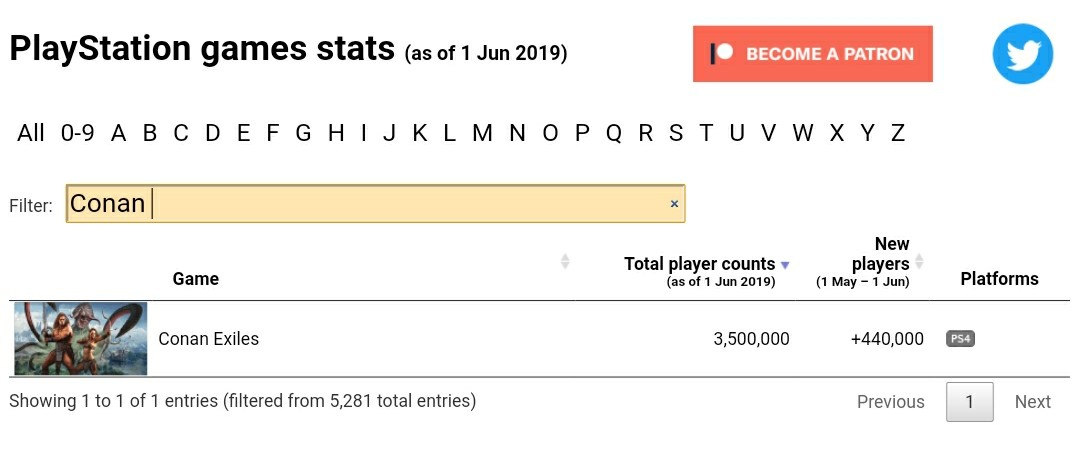Select page 1 in pagination

pyautogui.click(x=969, y=402)
